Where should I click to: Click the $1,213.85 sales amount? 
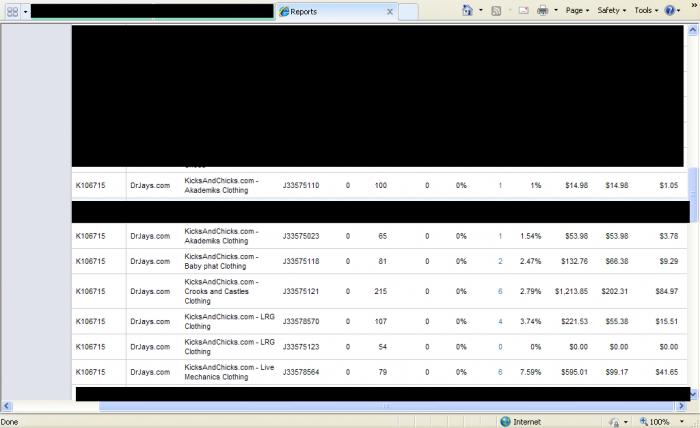click(571, 291)
